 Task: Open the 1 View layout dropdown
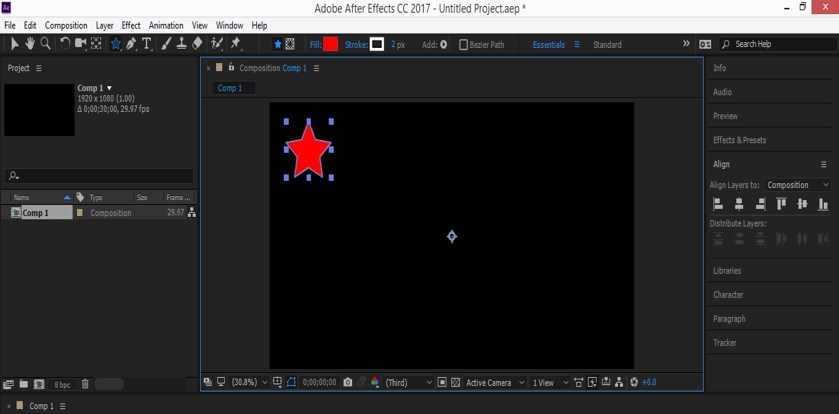(x=550, y=382)
